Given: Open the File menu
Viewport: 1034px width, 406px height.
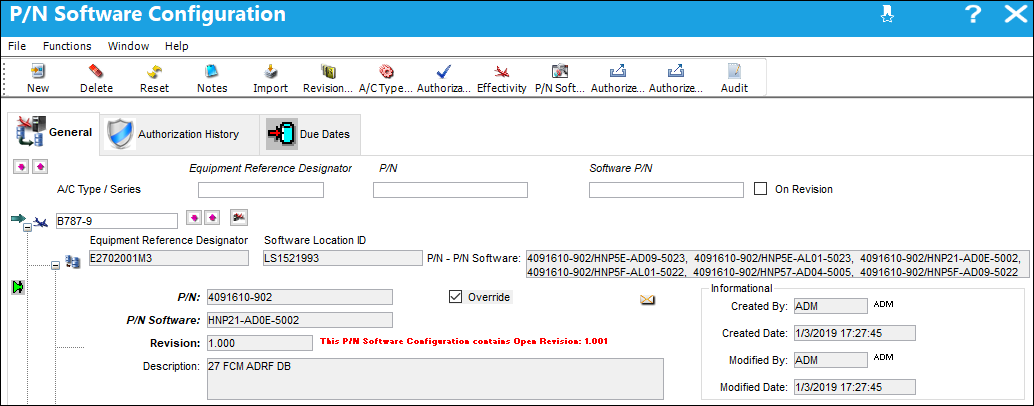Looking at the screenshot, I should 17,46.
